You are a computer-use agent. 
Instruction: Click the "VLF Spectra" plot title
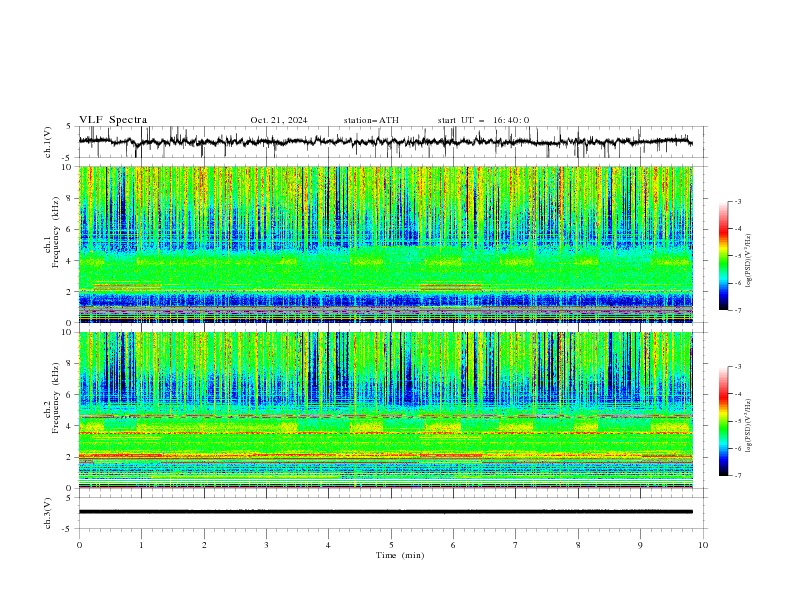113,120
